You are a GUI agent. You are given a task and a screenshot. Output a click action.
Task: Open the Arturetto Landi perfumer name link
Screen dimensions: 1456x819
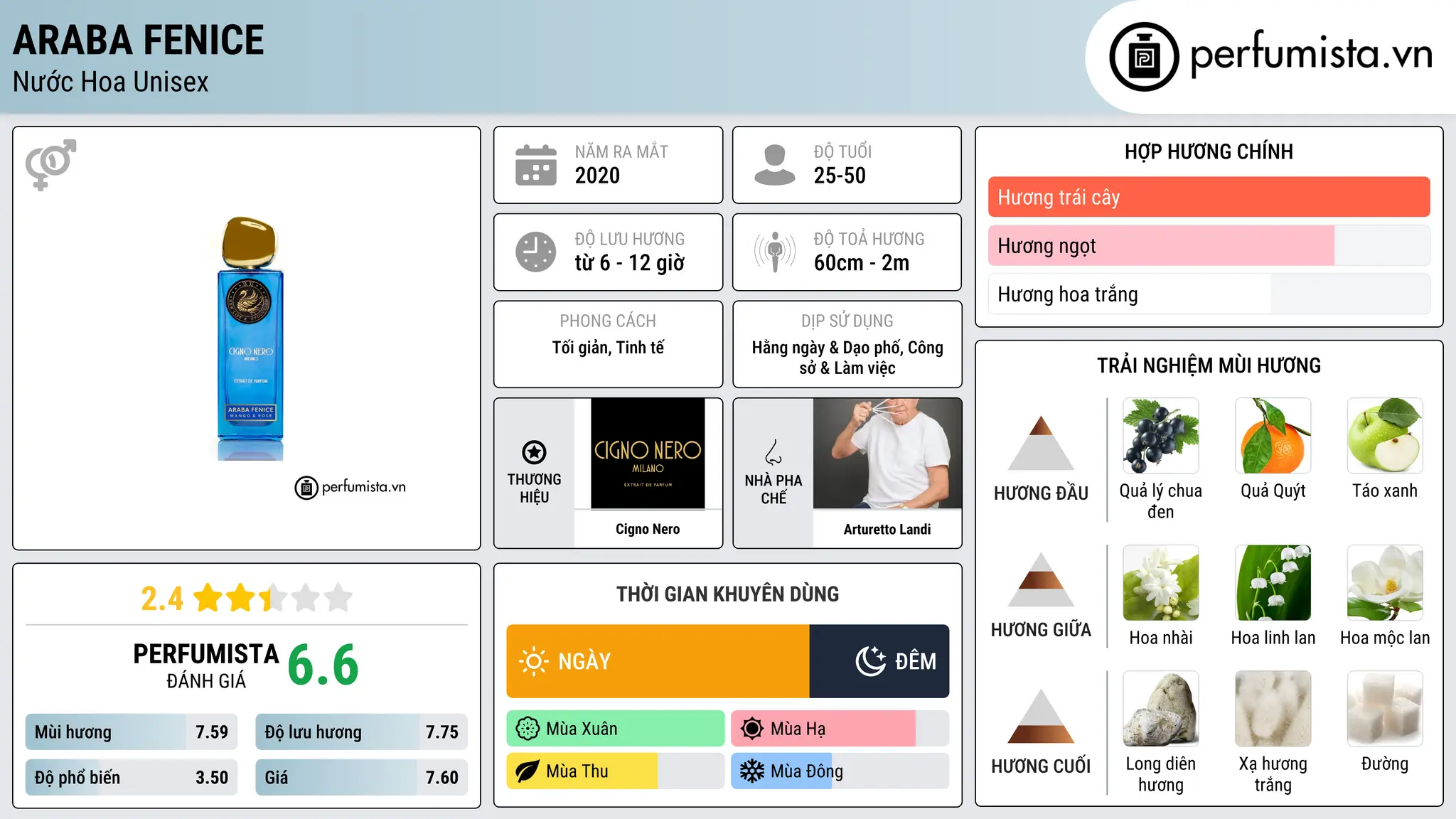click(887, 529)
